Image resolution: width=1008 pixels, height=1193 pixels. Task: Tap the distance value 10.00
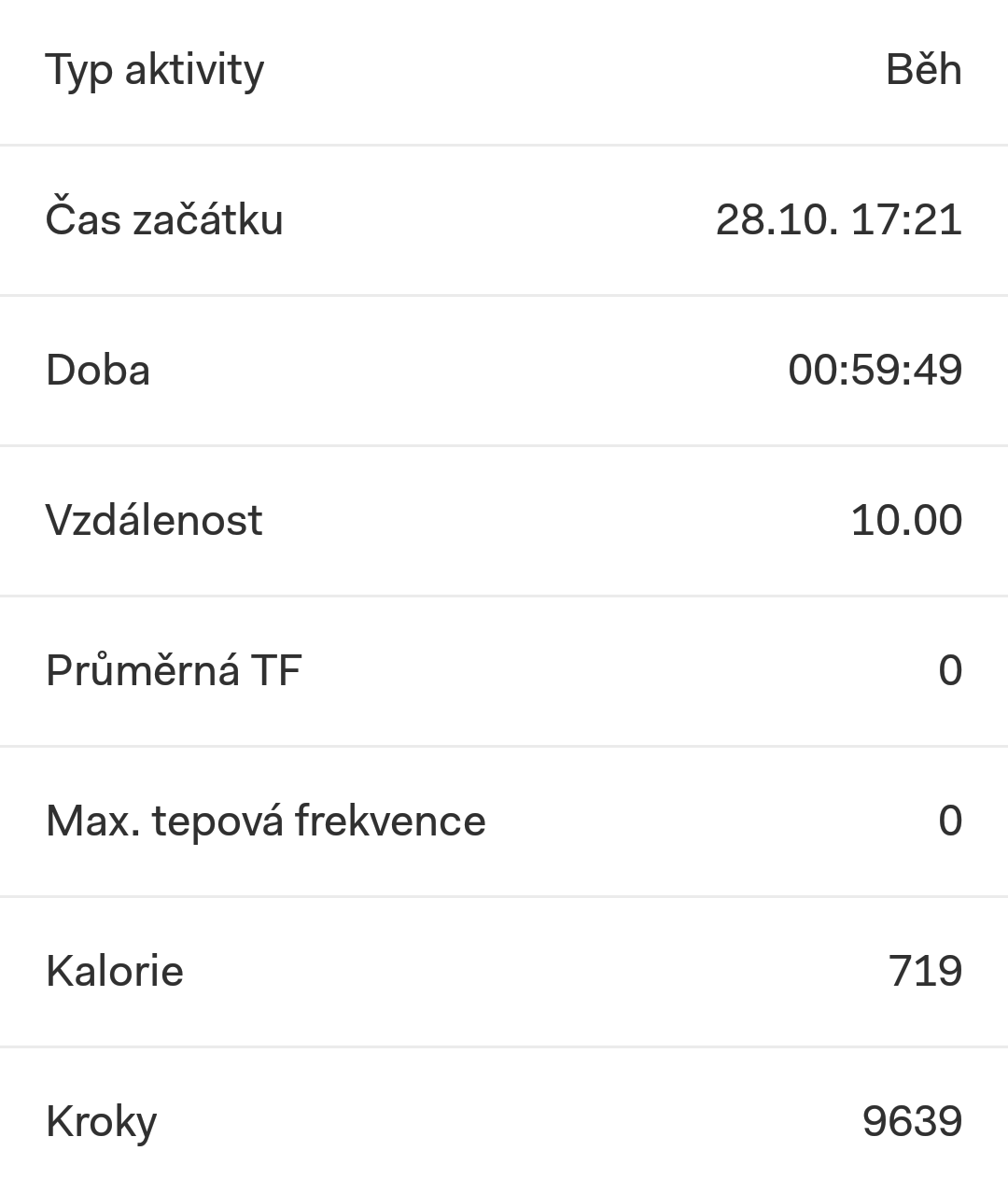point(906,520)
